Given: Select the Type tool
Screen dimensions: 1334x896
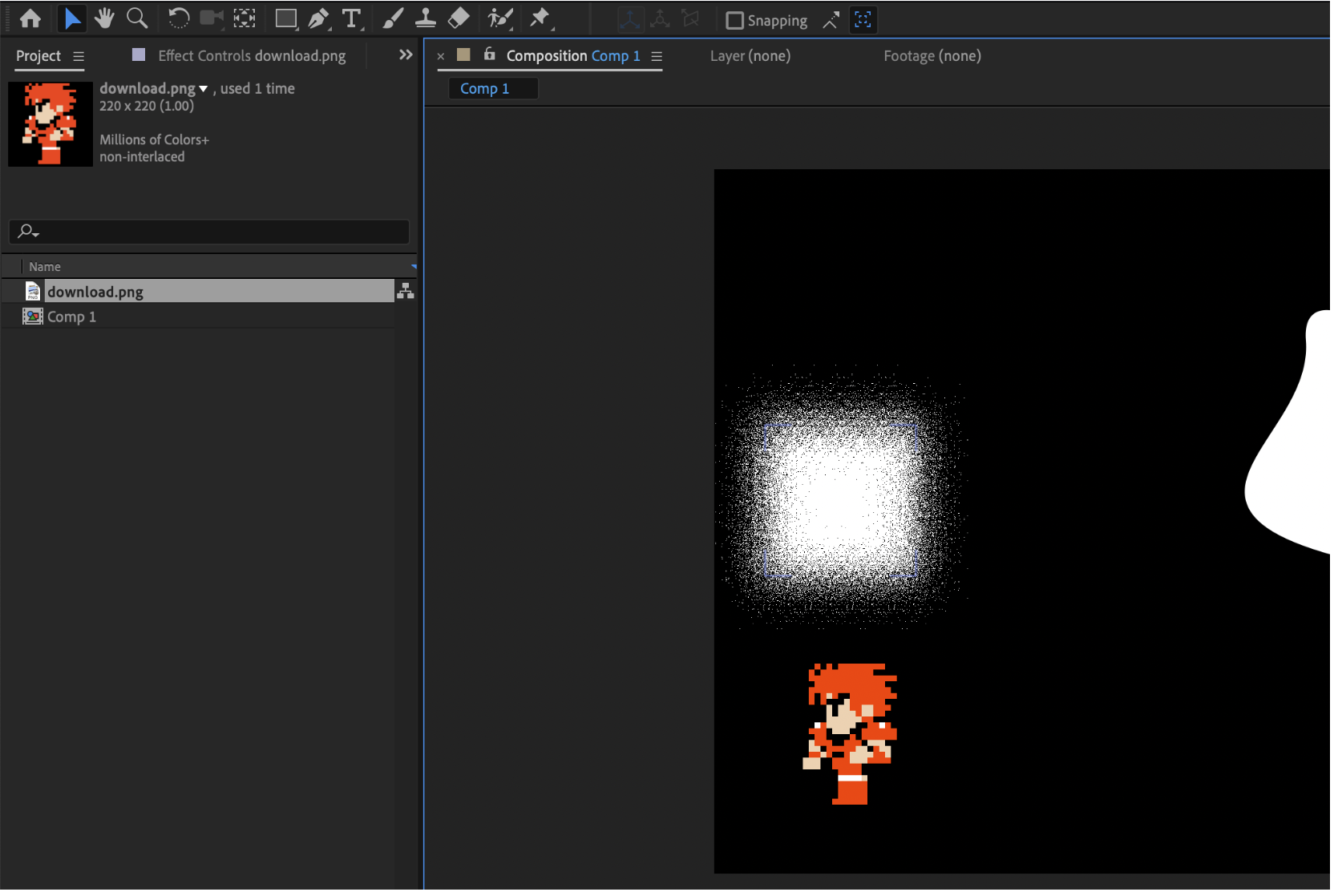Looking at the screenshot, I should click(x=351, y=18).
